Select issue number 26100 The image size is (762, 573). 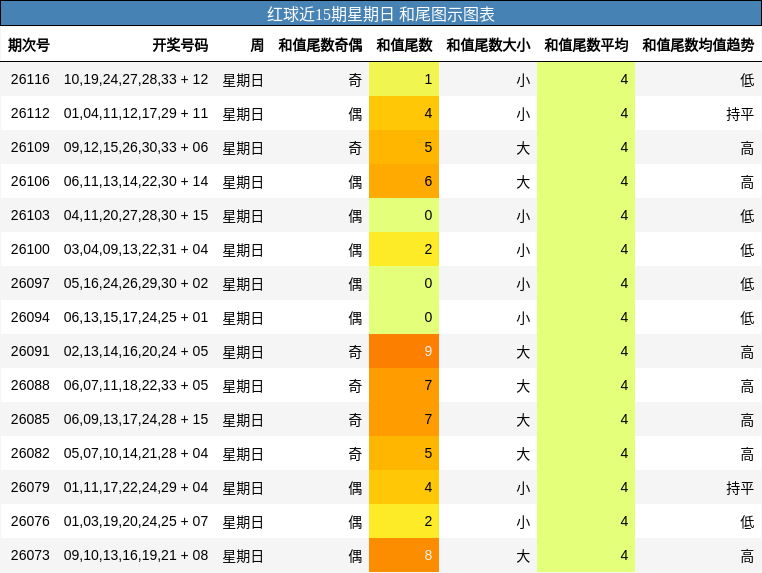(x=30, y=249)
